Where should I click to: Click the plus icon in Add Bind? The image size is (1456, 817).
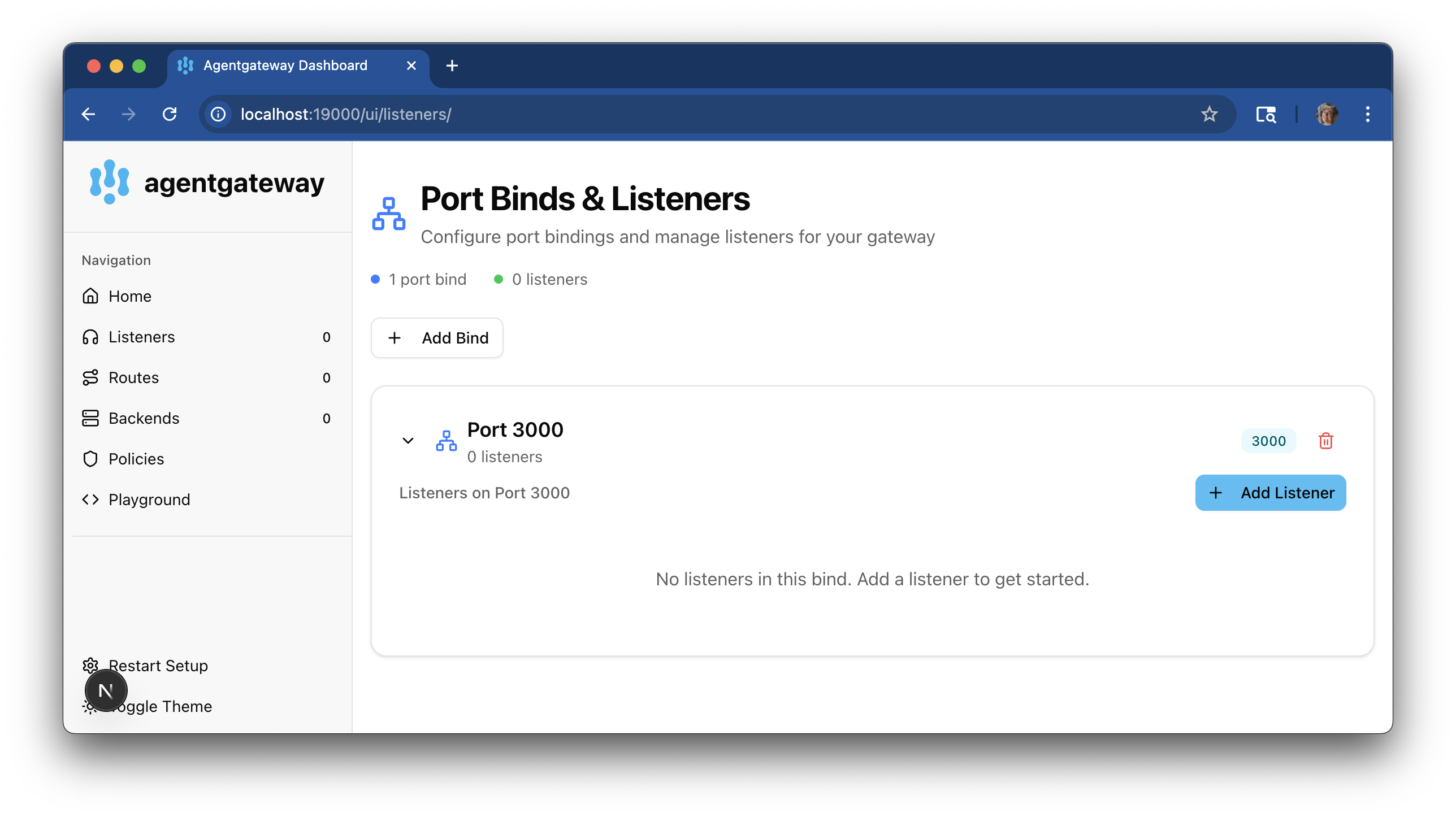[x=395, y=338]
